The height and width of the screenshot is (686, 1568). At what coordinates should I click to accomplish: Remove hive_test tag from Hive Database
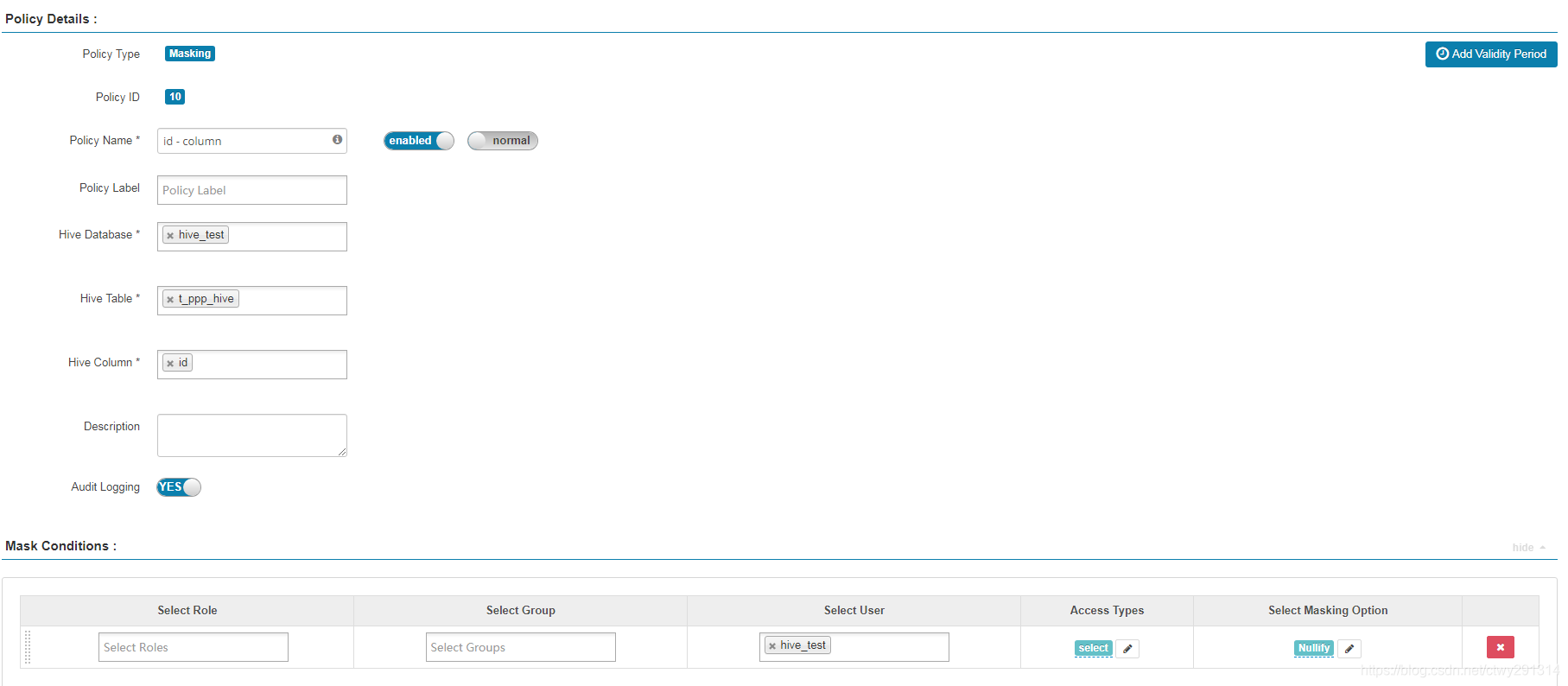click(170, 235)
